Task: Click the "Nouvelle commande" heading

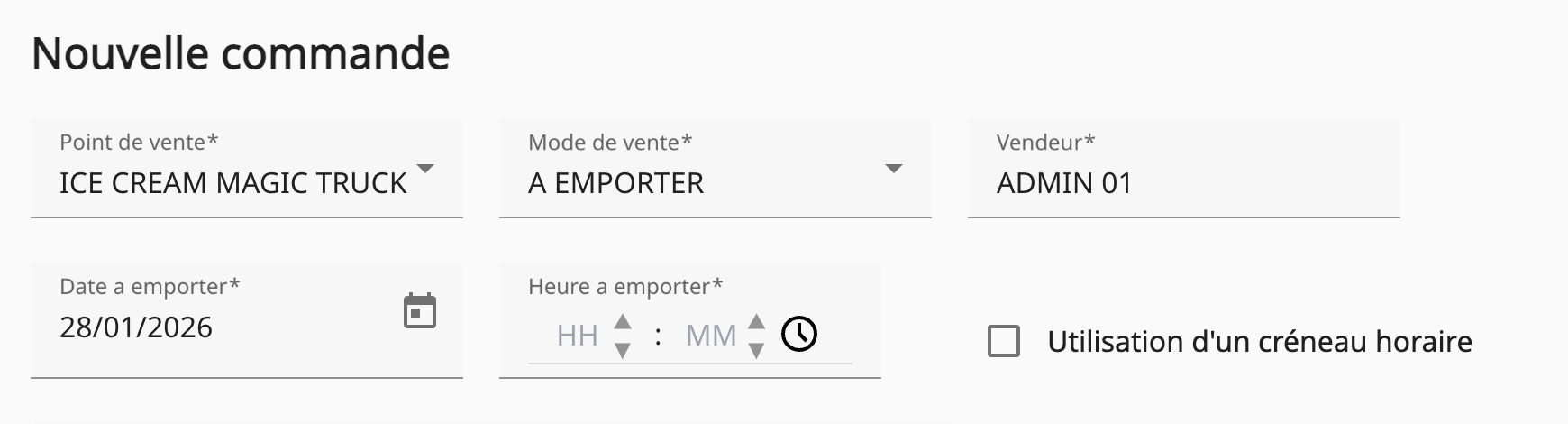Action: point(241,53)
